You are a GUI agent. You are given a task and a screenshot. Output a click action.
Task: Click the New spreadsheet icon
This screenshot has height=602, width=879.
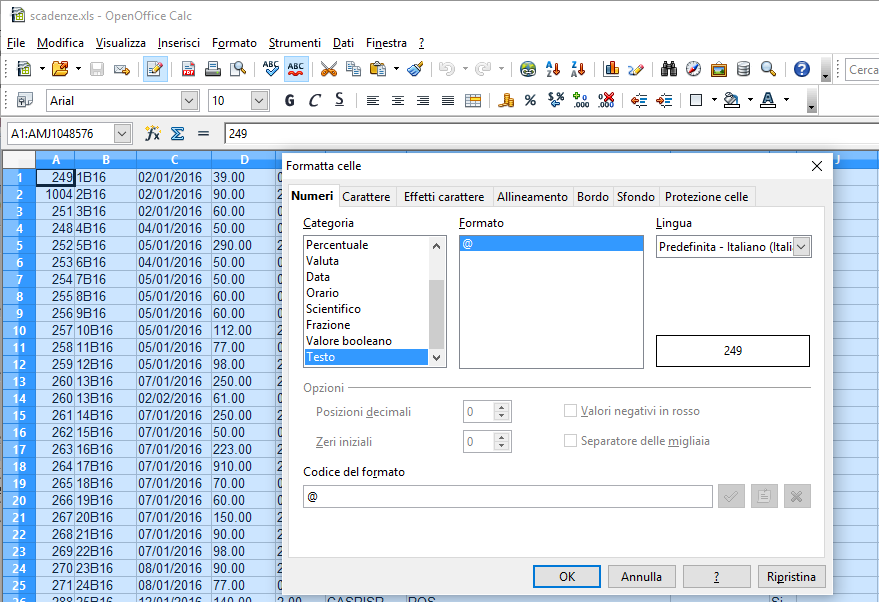(x=24, y=69)
